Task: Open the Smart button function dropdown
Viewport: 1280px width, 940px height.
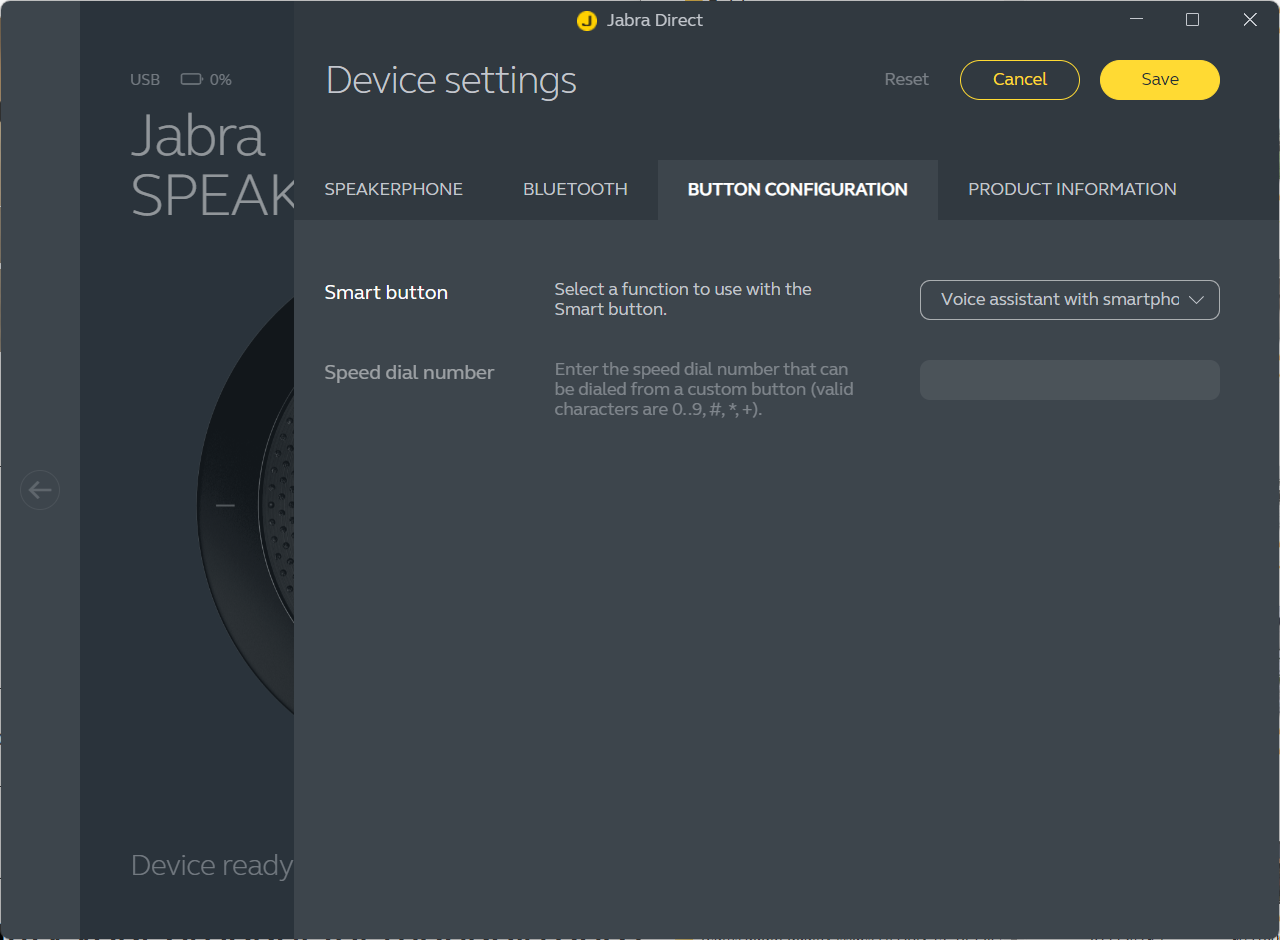Action: click(x=1069, y=300)
